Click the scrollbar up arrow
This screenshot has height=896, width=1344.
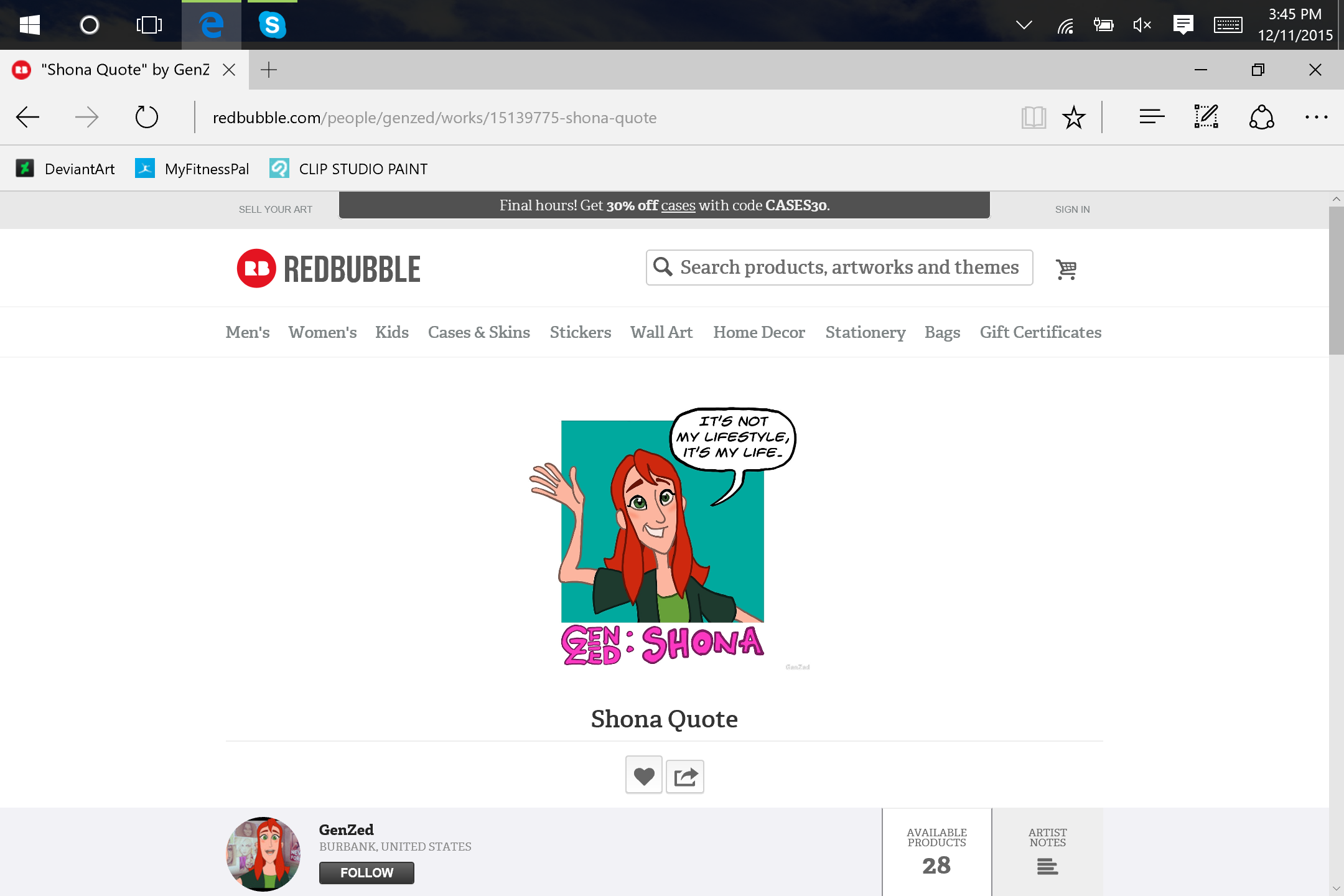[x=1336, y=199]
